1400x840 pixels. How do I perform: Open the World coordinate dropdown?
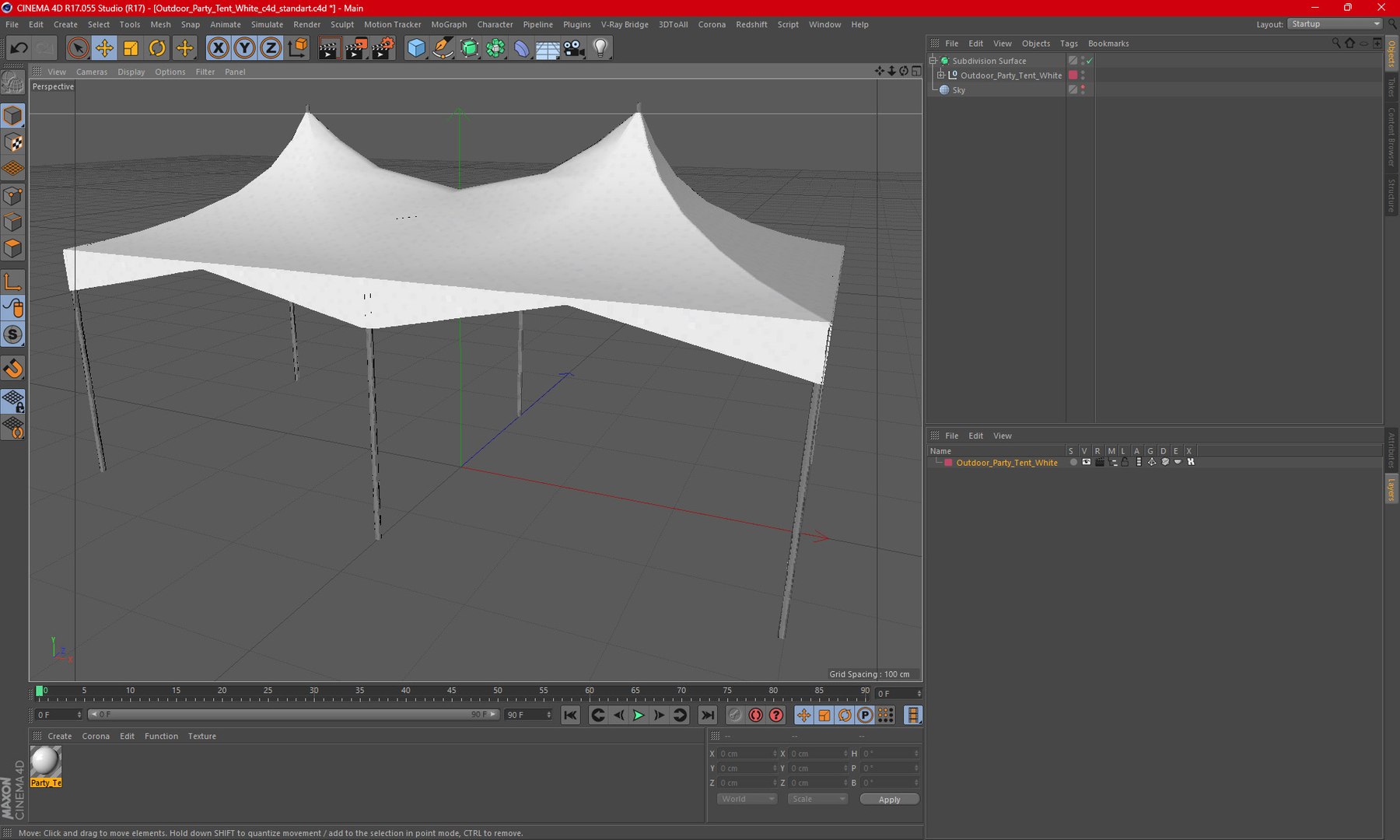[747, 800]
